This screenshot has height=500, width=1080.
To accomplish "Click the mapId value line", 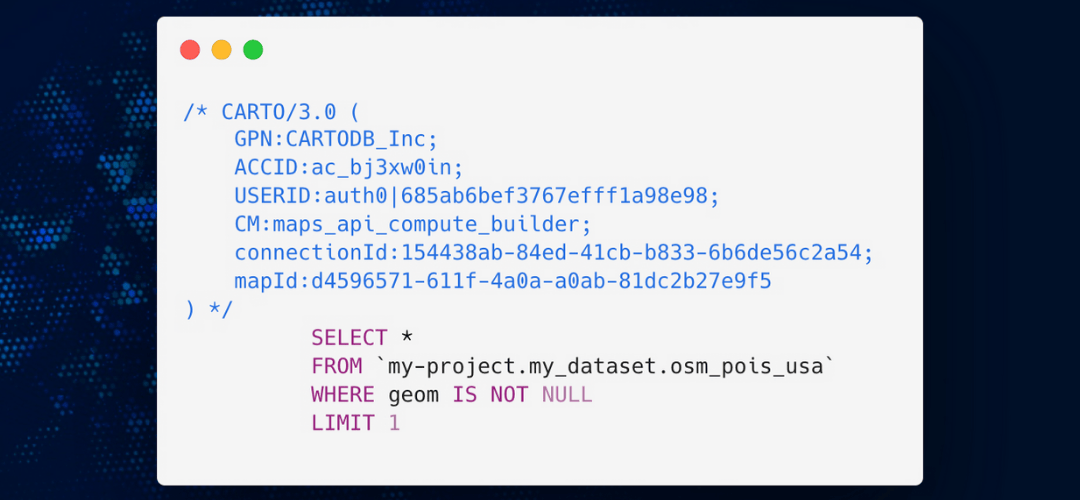I will point(503,281).
